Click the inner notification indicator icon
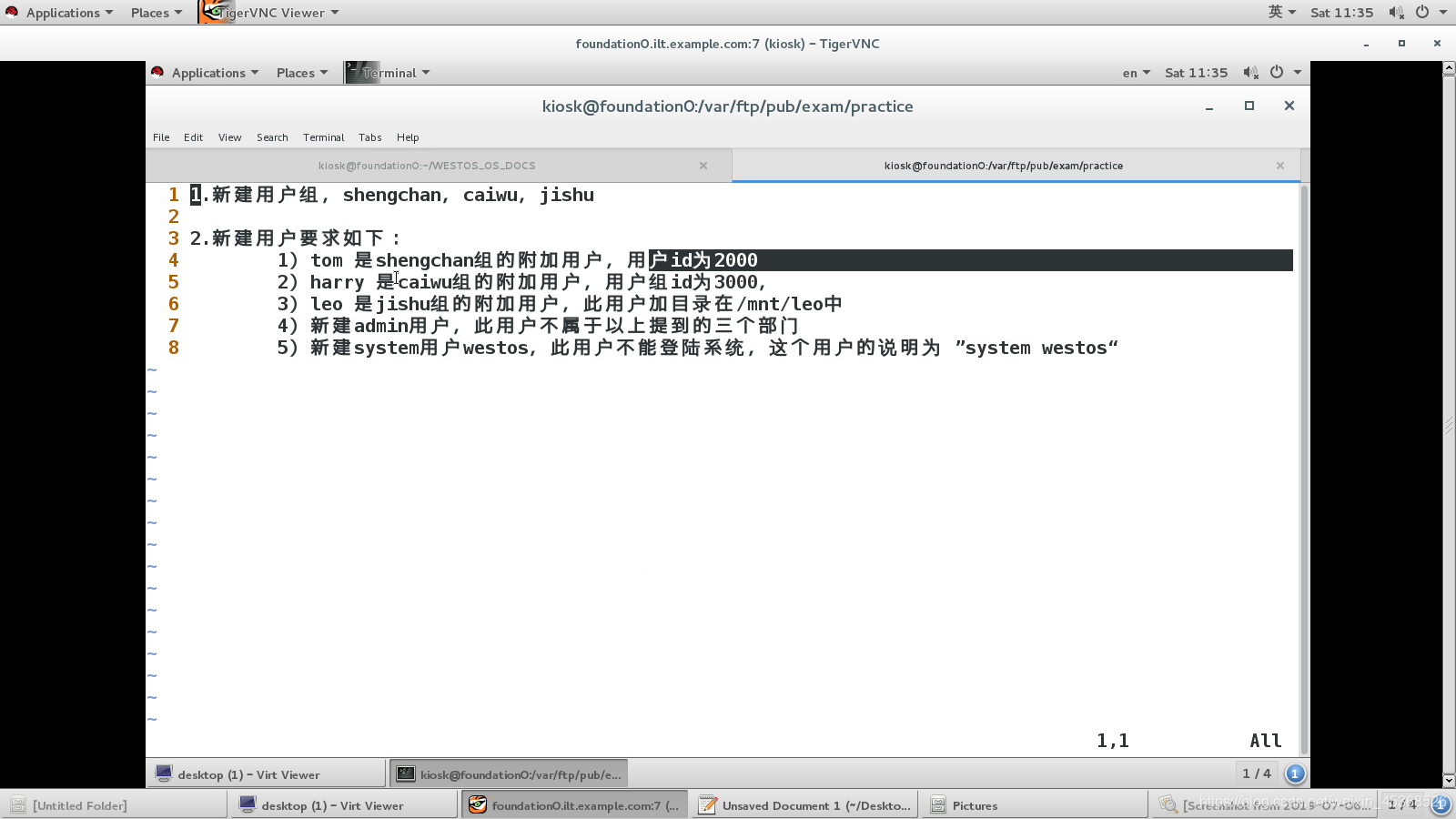This screenshot has height=819, width=1456. (1295, 774)
